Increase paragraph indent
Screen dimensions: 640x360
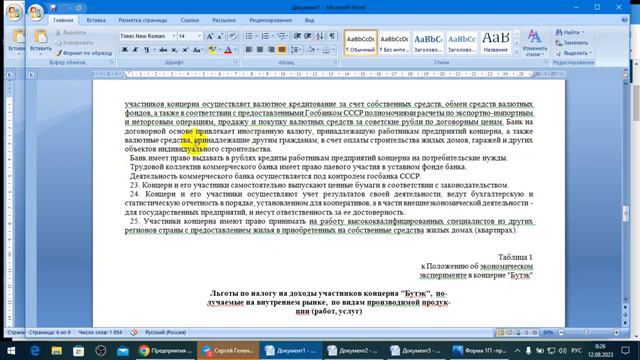308,36
